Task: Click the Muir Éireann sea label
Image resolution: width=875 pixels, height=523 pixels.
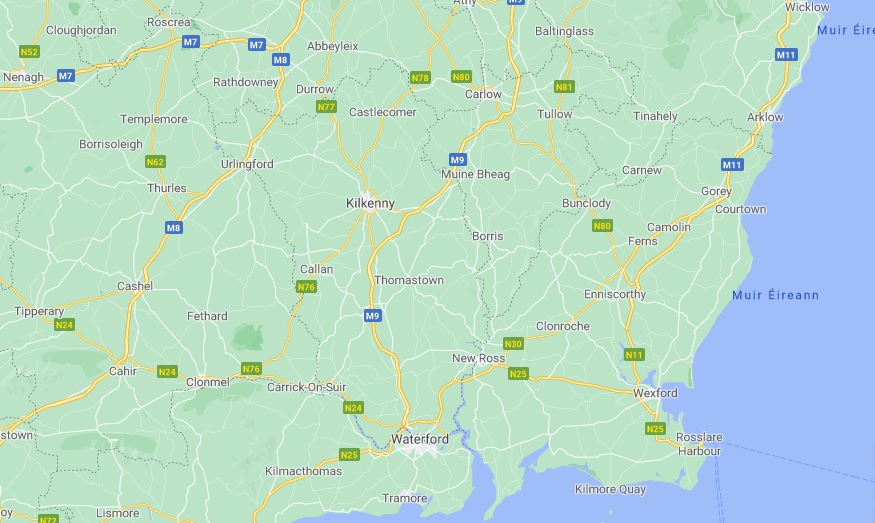Action: click(775, 295)
